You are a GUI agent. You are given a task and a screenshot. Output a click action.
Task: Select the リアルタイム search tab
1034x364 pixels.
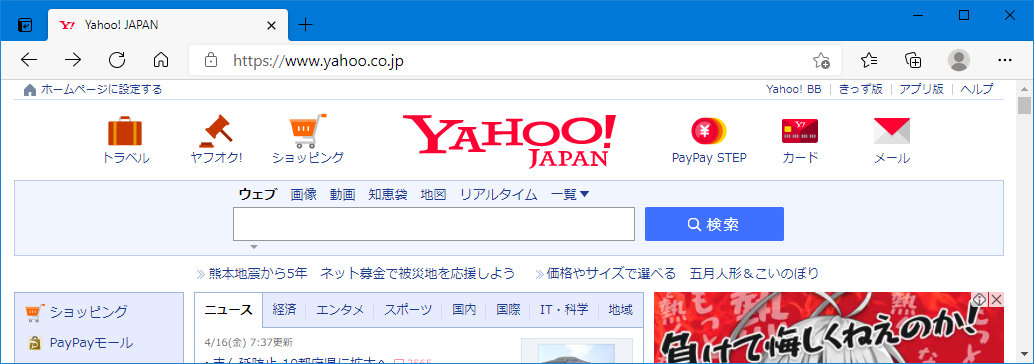pos(499,195)
